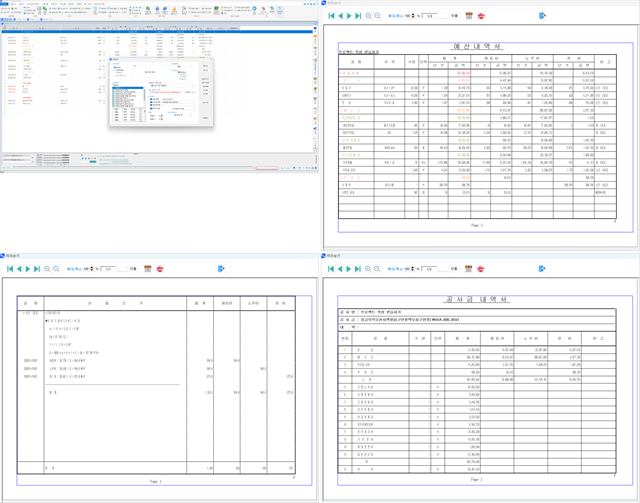Click blue exit/export icon in 공사금내역서 preview
The image size is (640, 503).
542,269
